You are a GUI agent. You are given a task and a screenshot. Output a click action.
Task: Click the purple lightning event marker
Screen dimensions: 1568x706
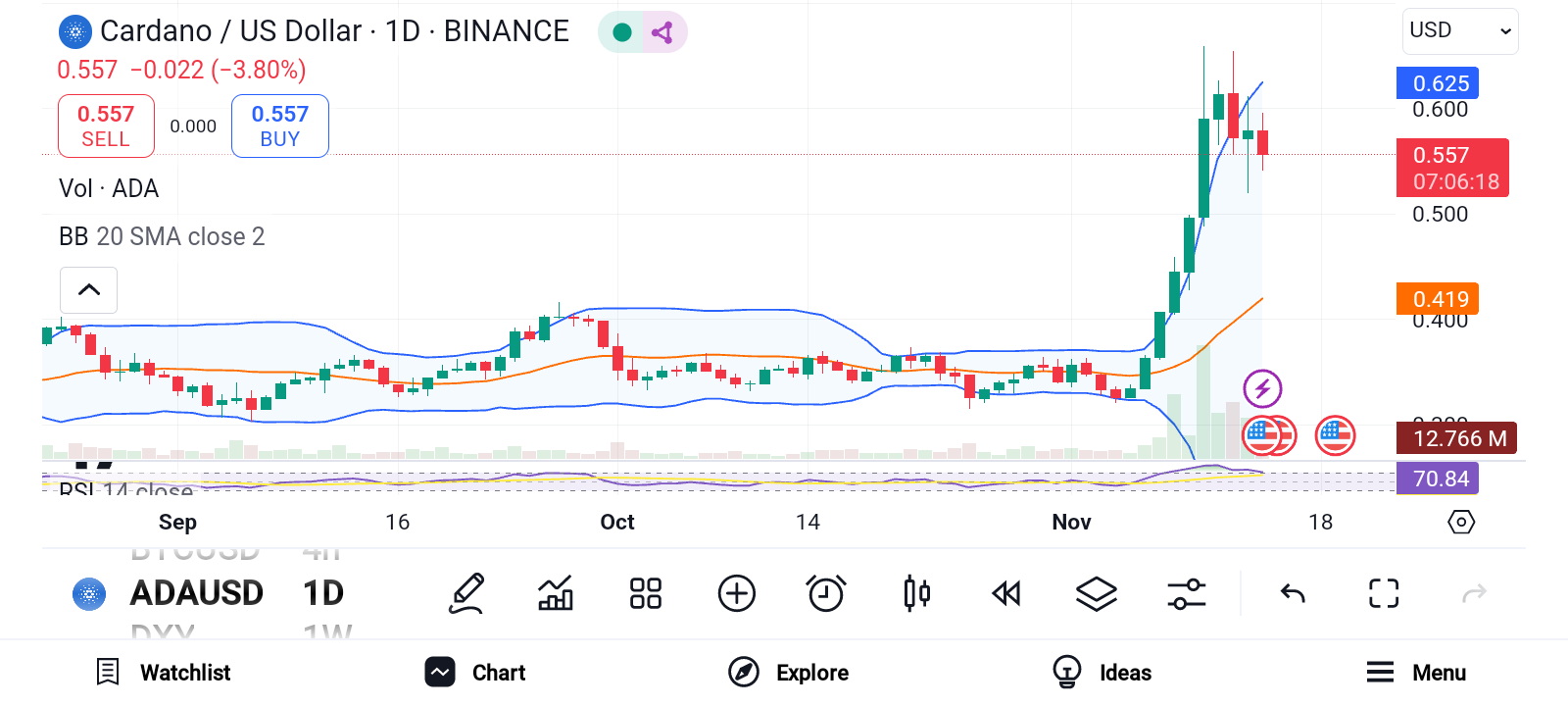(x=1262, y=389)
